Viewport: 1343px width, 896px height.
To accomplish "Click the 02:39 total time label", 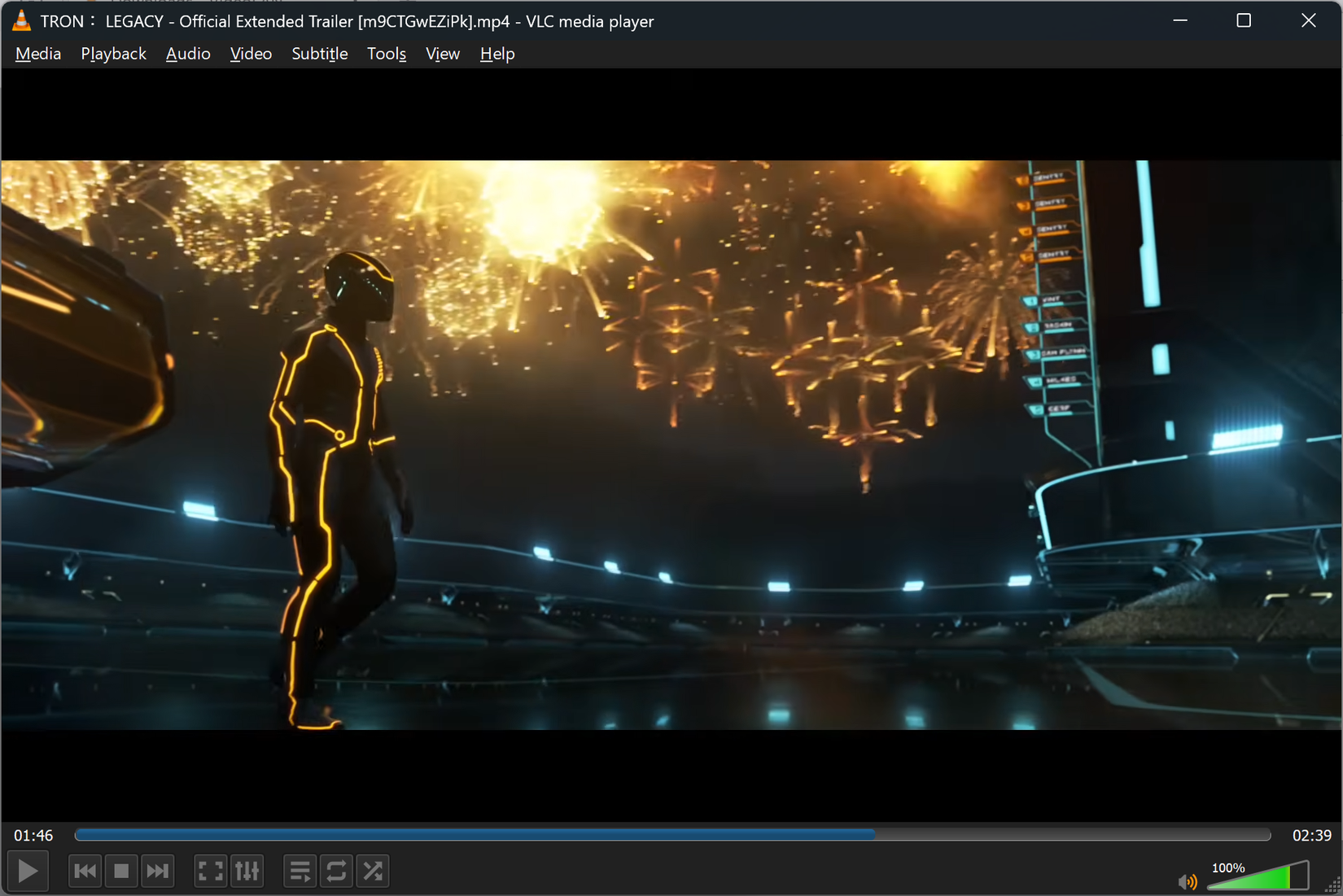I will click(1311, 836).
